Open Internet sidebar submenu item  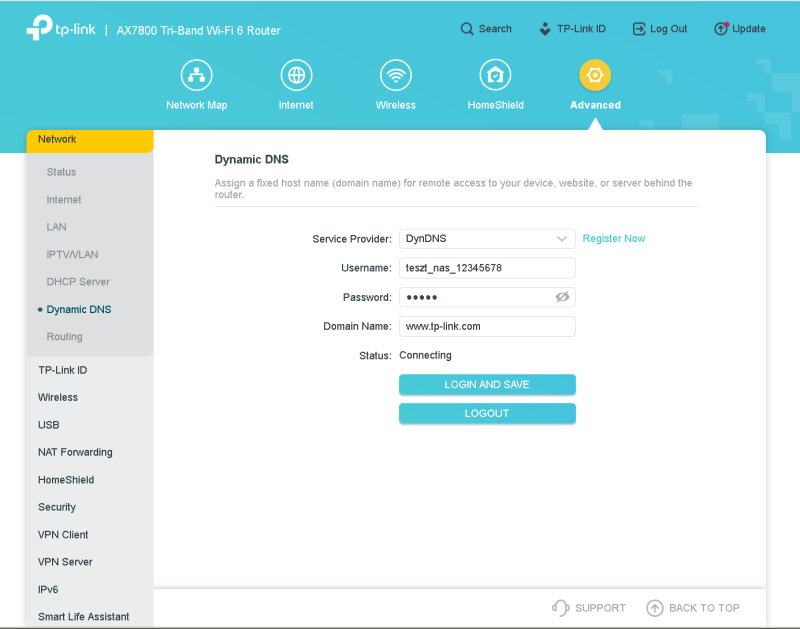(64, 199)
